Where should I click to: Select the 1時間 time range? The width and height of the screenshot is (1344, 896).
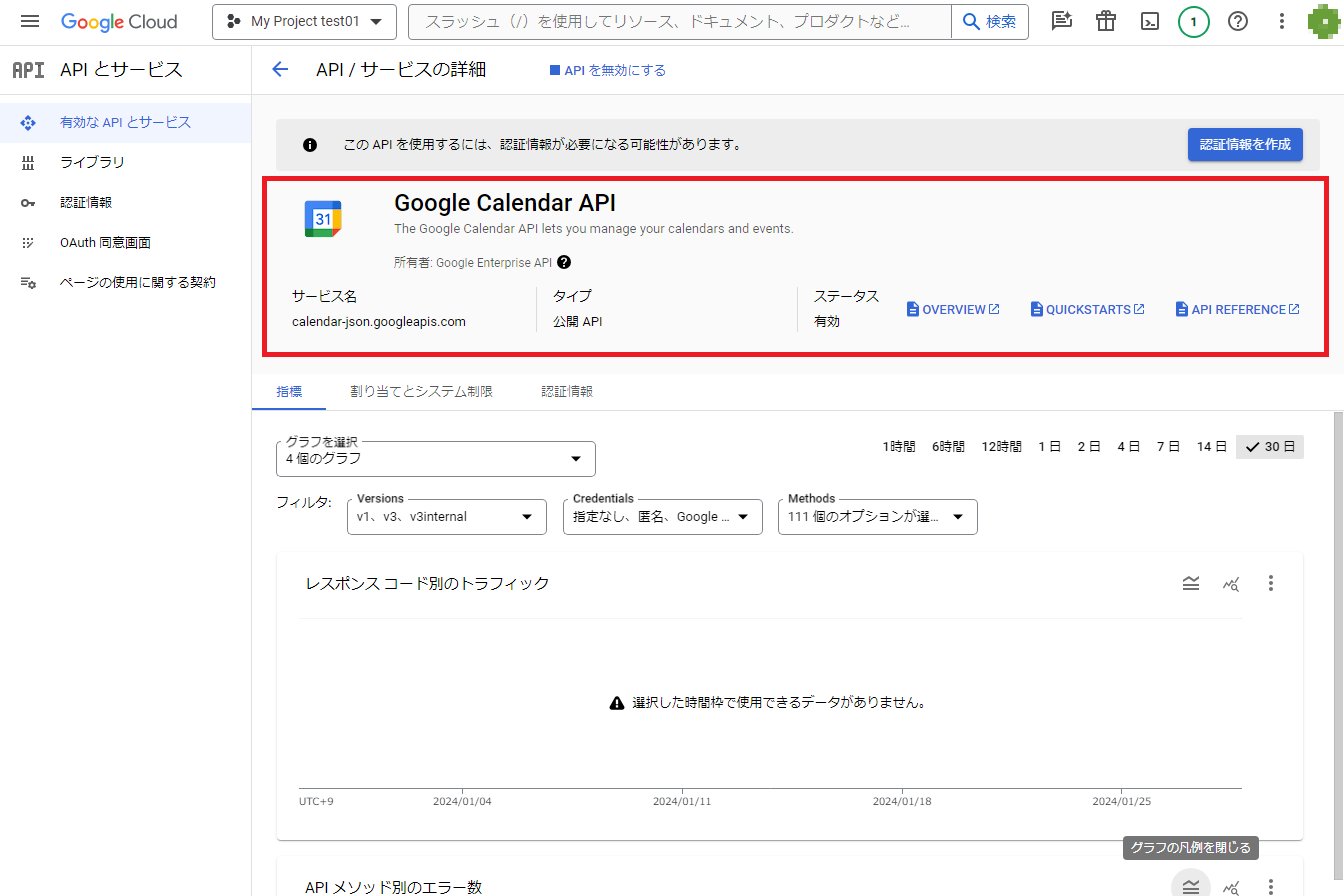tap(898, 447)
